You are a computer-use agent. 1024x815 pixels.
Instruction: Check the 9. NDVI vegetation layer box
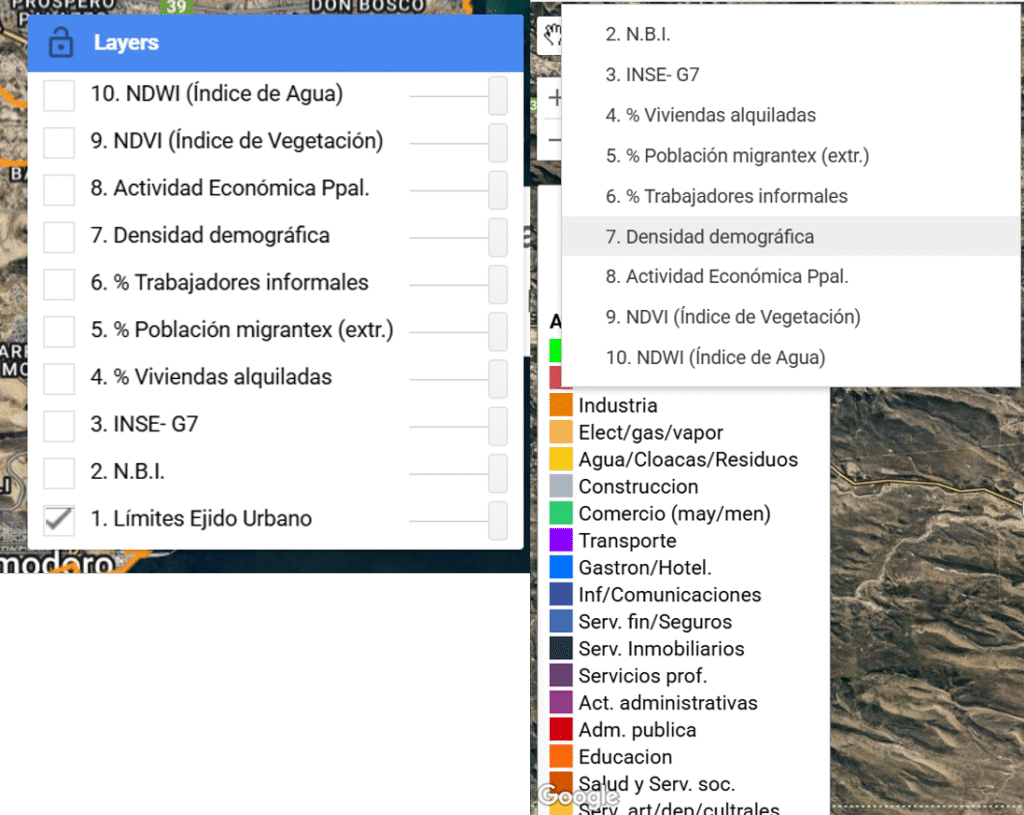(x=60, y=142)
